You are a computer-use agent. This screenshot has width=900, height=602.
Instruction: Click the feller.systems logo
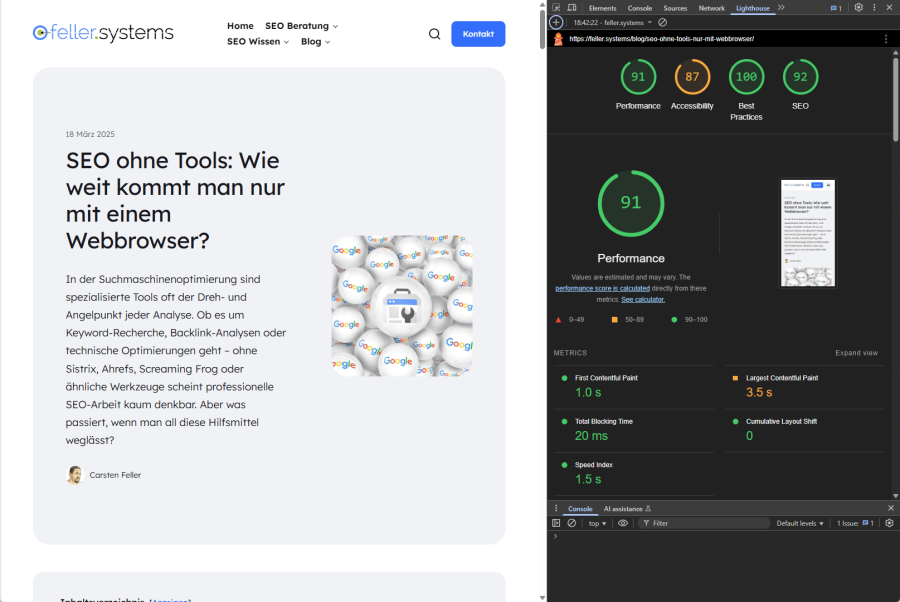(x=103, y=33)
